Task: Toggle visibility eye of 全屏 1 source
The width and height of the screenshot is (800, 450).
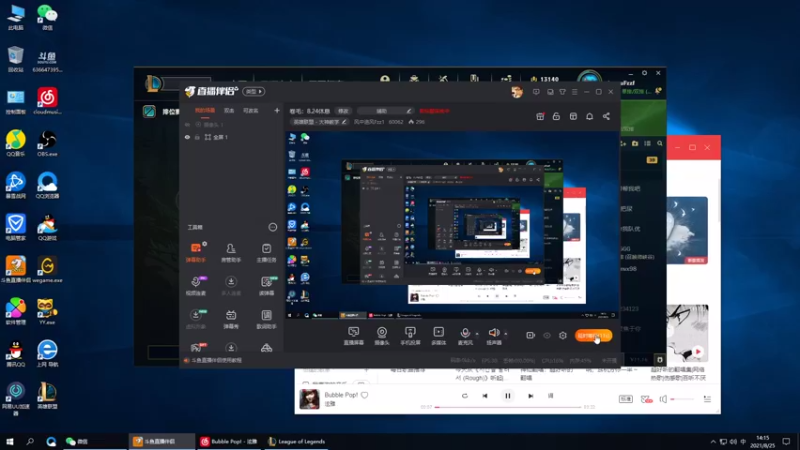Action: [x=188, y=137]
